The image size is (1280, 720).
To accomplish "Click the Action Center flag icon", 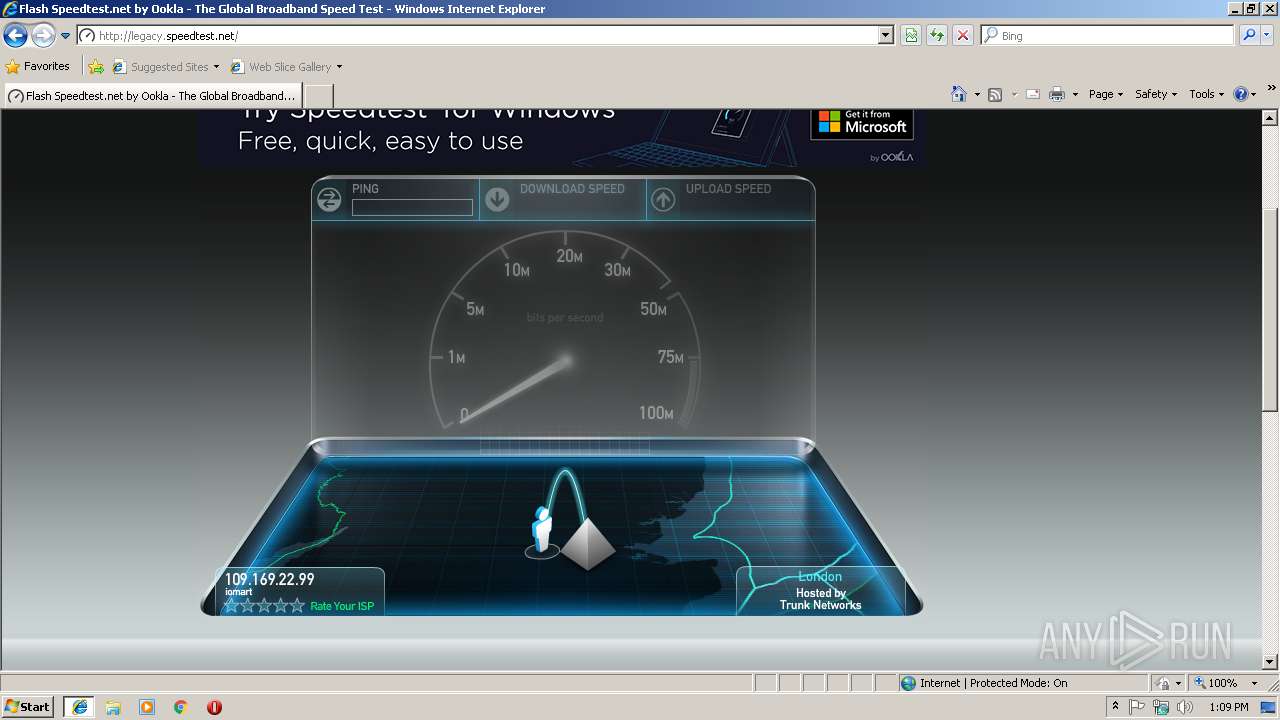I will [1137, 707].
